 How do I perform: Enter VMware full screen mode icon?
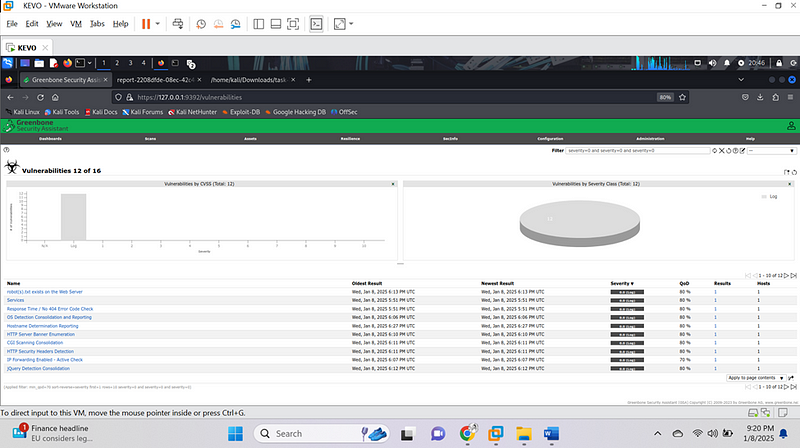tap(293, 24)
